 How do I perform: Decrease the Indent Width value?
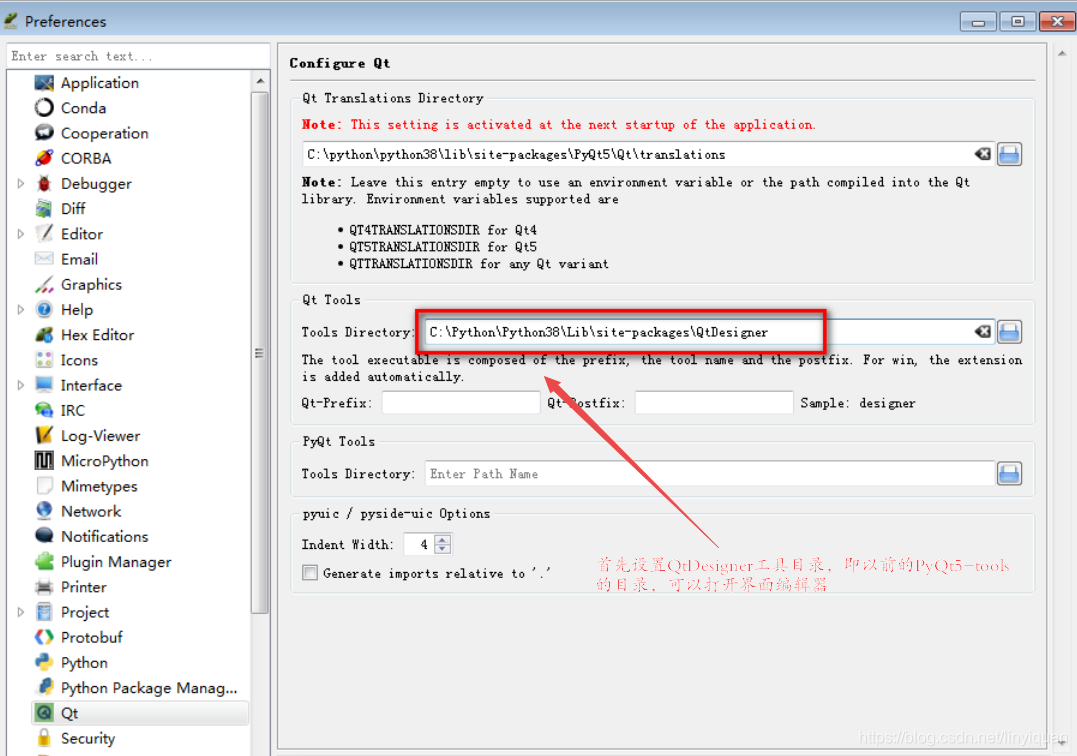tap(443, 549)
